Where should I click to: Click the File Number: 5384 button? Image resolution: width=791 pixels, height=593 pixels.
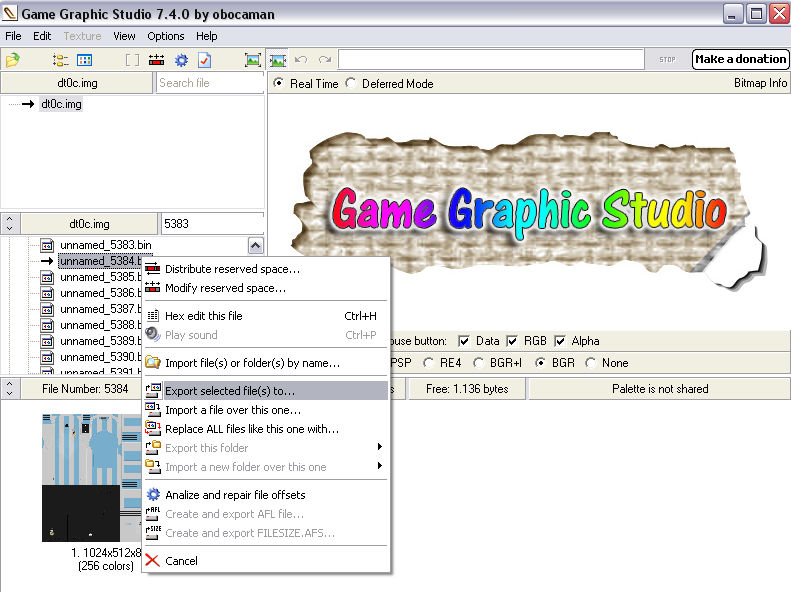pos(85,389)
